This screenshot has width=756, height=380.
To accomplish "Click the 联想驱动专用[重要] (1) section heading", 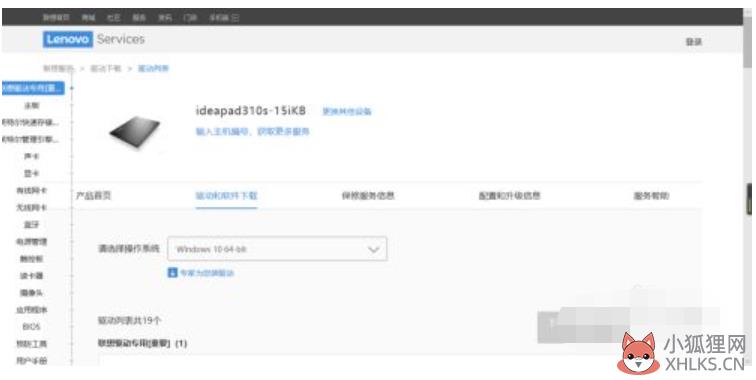I will tap(143, 343).
